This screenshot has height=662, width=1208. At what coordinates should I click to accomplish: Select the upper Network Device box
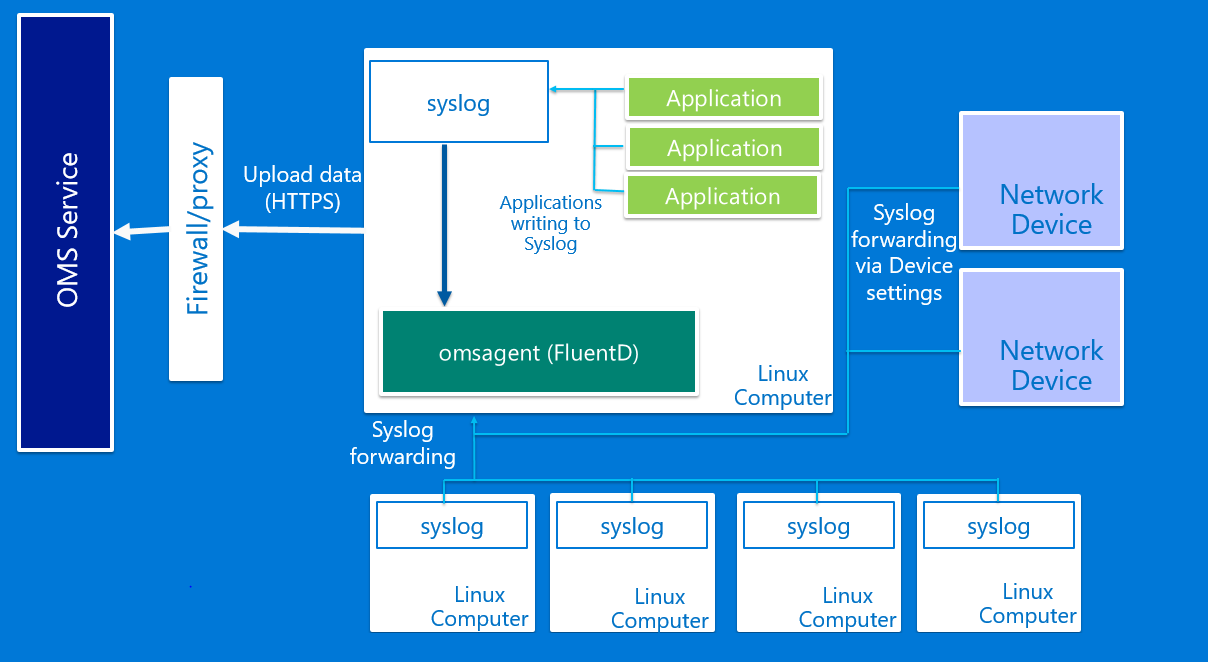tap(1041, 180)
